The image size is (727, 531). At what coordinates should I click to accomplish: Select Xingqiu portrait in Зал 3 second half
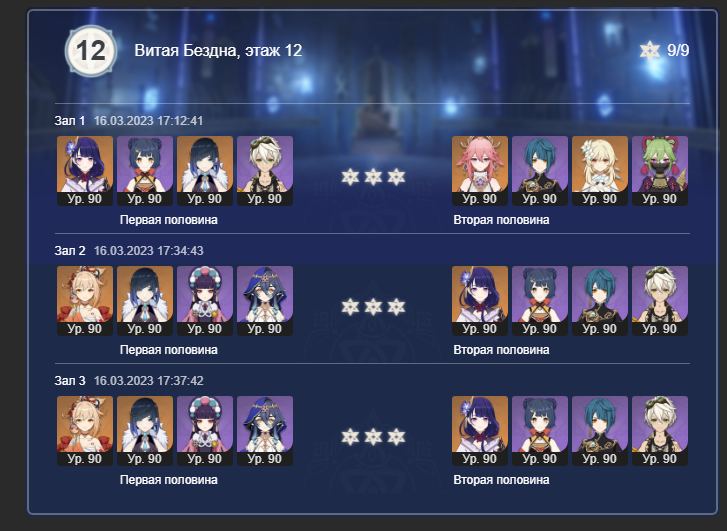[600, 430]
